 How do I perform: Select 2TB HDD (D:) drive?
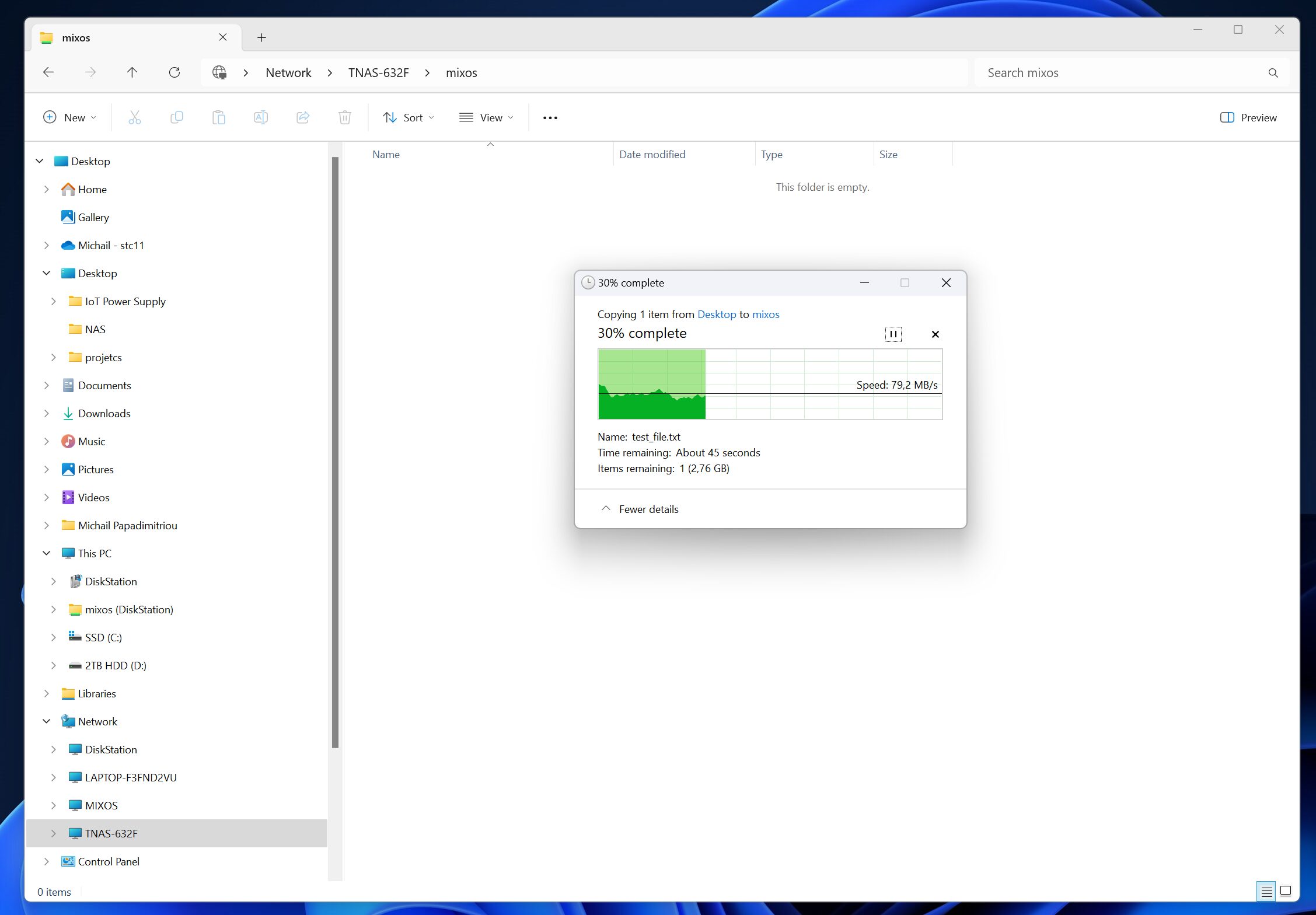[116, 666]
